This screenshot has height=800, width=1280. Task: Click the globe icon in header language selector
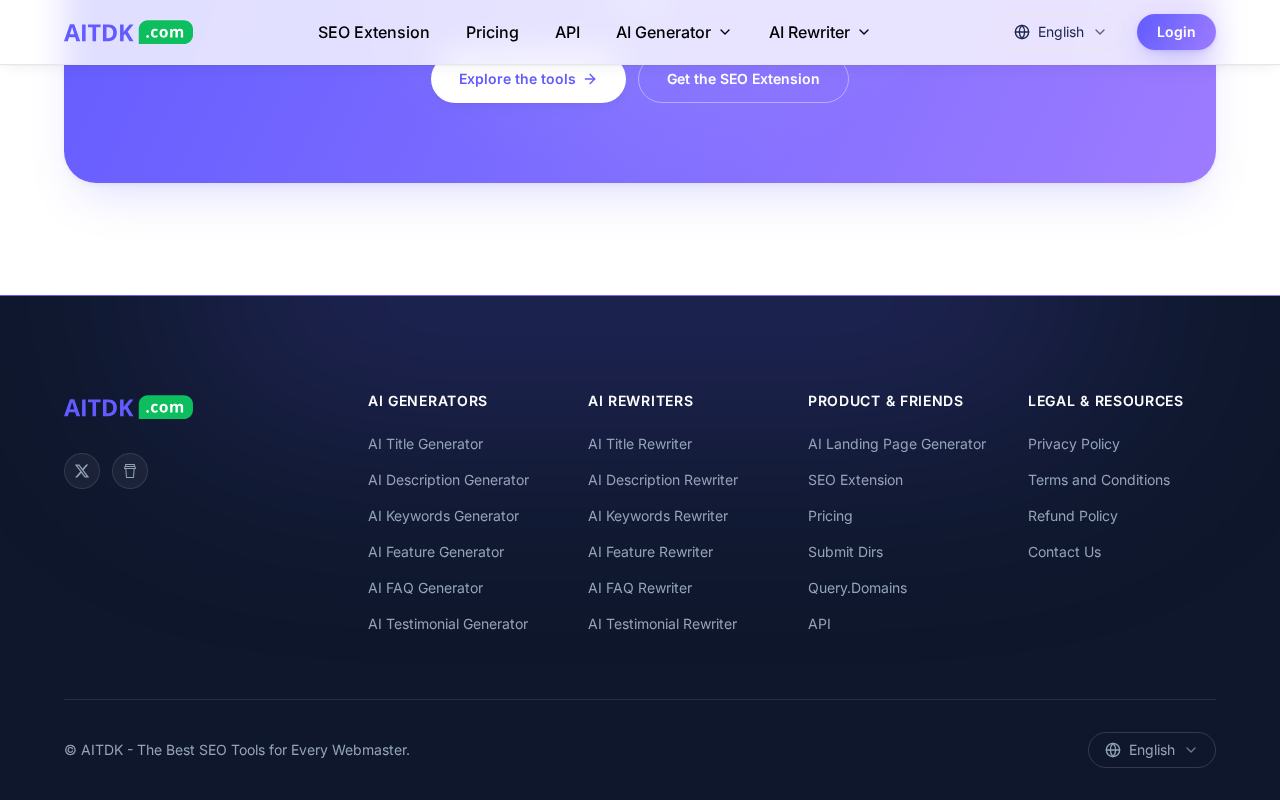click(1022, 32)
